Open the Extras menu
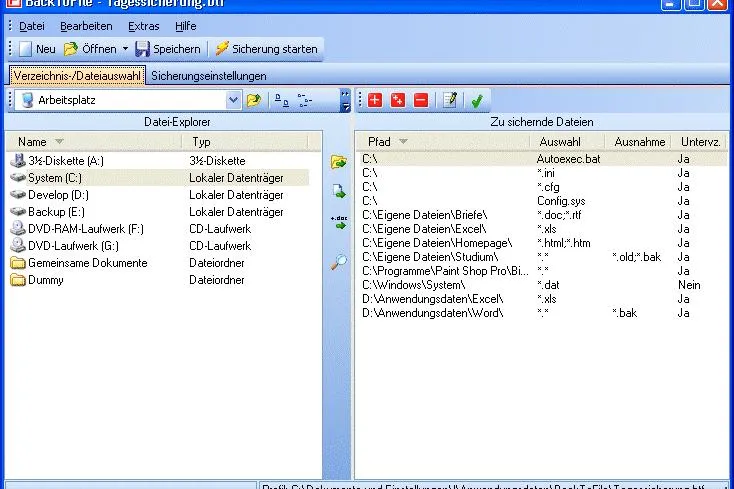This screenshot has width=734, height=489. [144, 26]
